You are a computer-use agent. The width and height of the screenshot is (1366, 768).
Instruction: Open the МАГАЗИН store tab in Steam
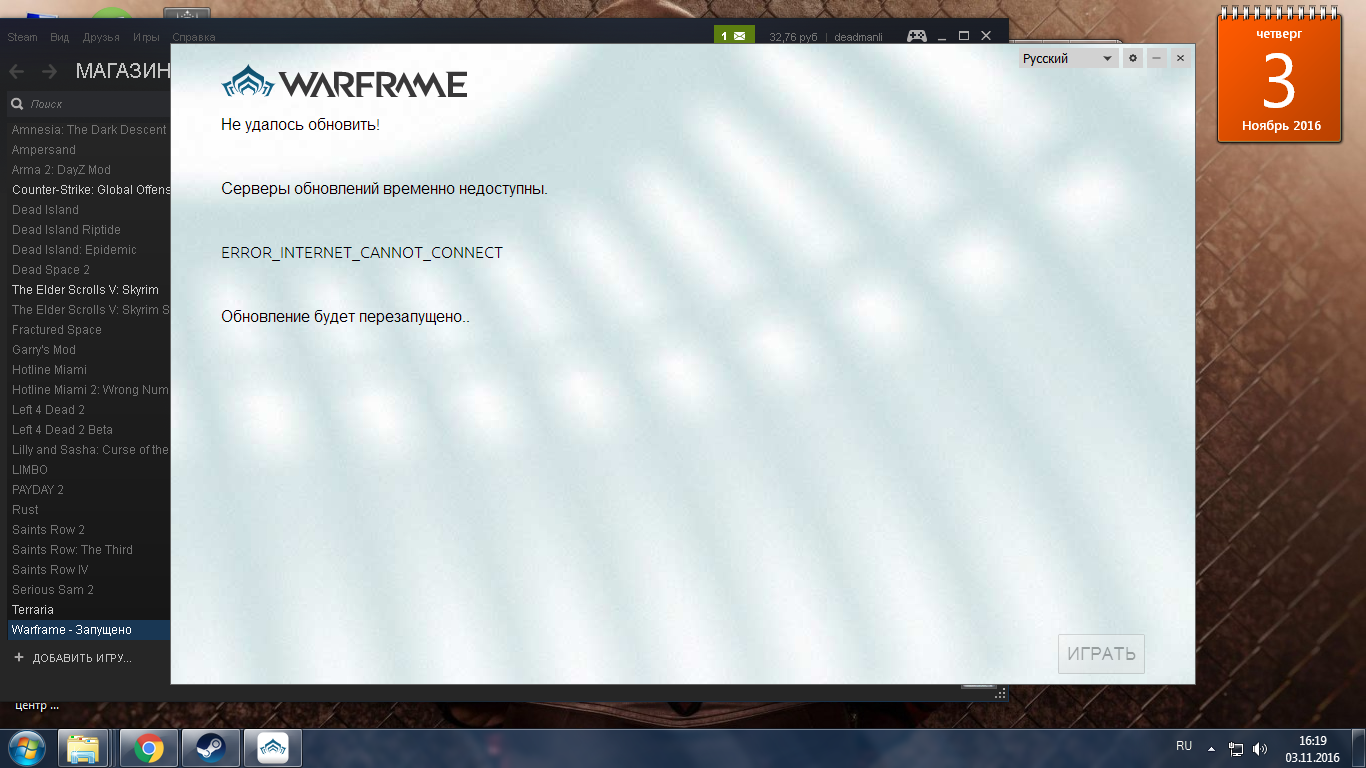(123, 71)
